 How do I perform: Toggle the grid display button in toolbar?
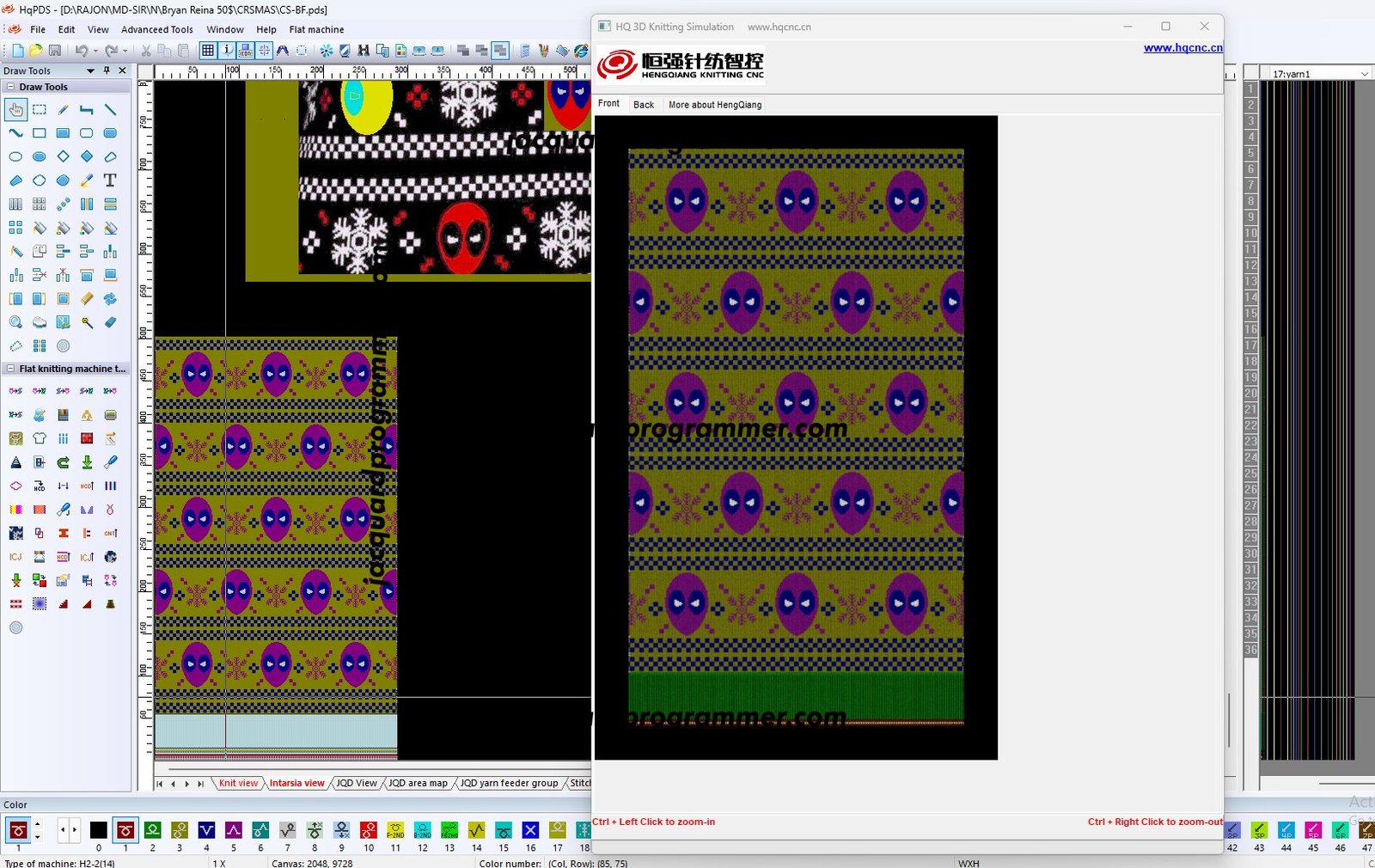tap(208, 51)
